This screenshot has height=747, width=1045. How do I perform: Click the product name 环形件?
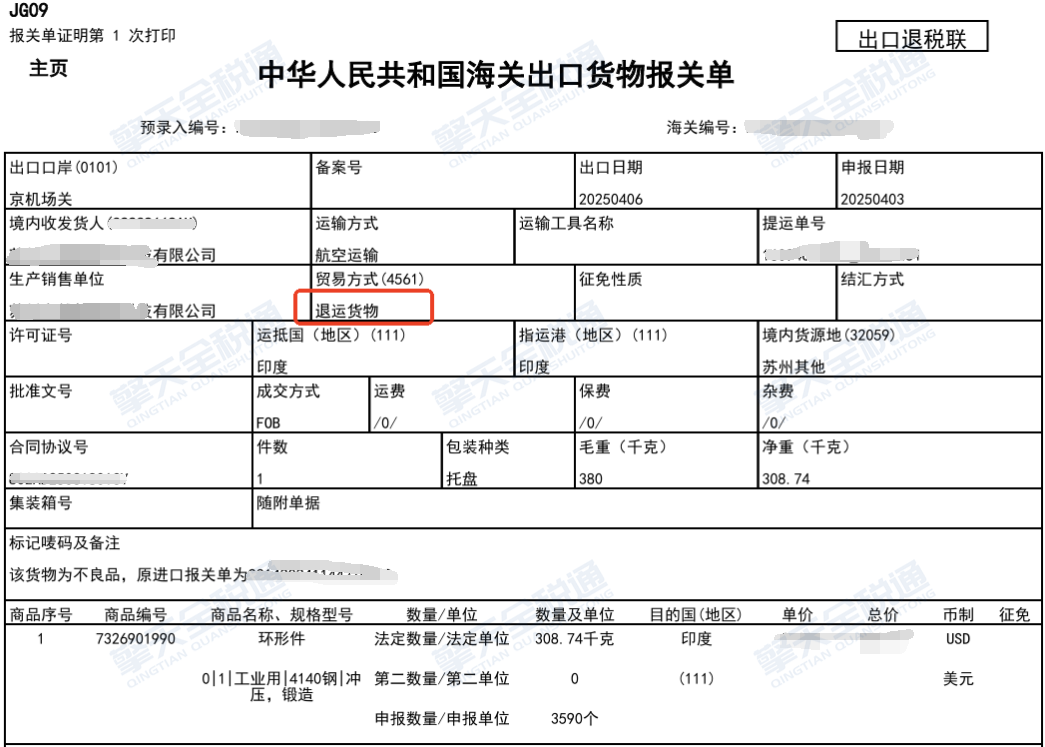click(x=283, y=639)
